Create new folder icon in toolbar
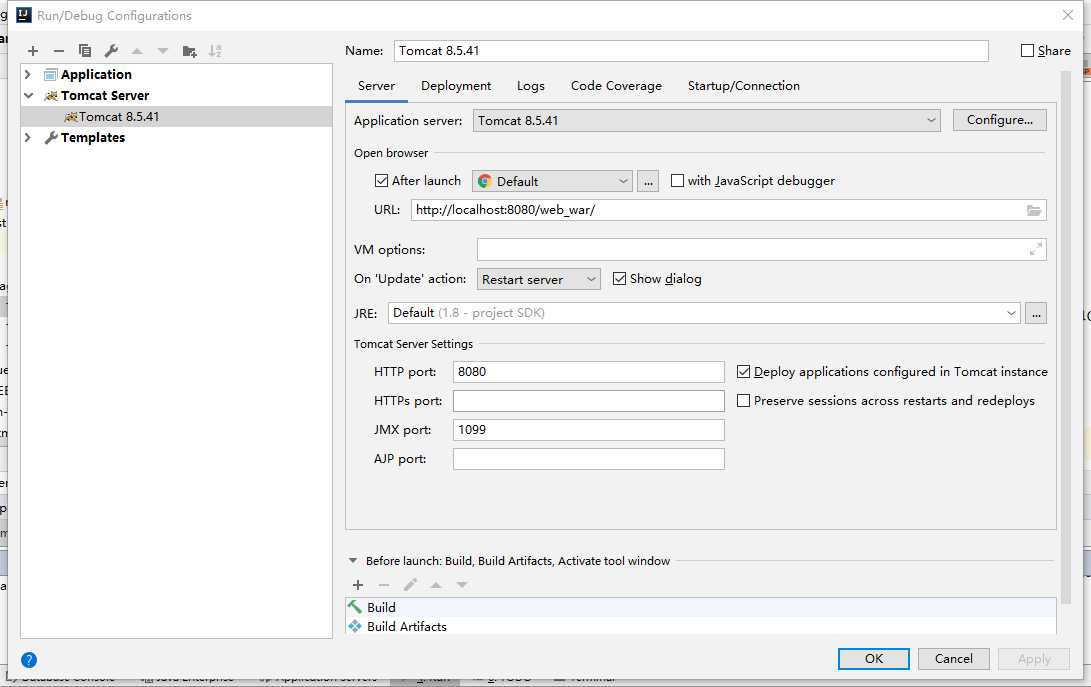The height and width of the screenshot is (687, 1091). point(189,51)
